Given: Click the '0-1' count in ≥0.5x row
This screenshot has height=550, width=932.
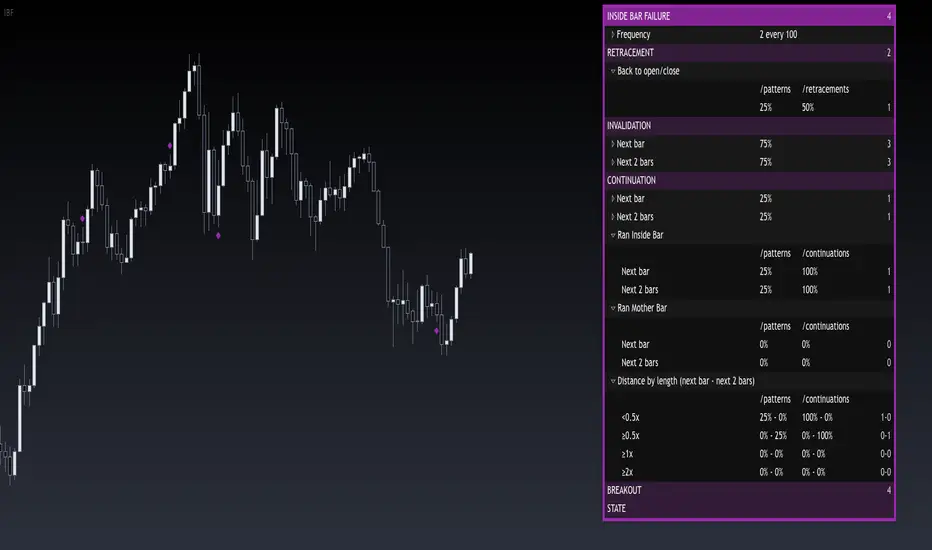Looking at the screenshot, I should [886, 436].
